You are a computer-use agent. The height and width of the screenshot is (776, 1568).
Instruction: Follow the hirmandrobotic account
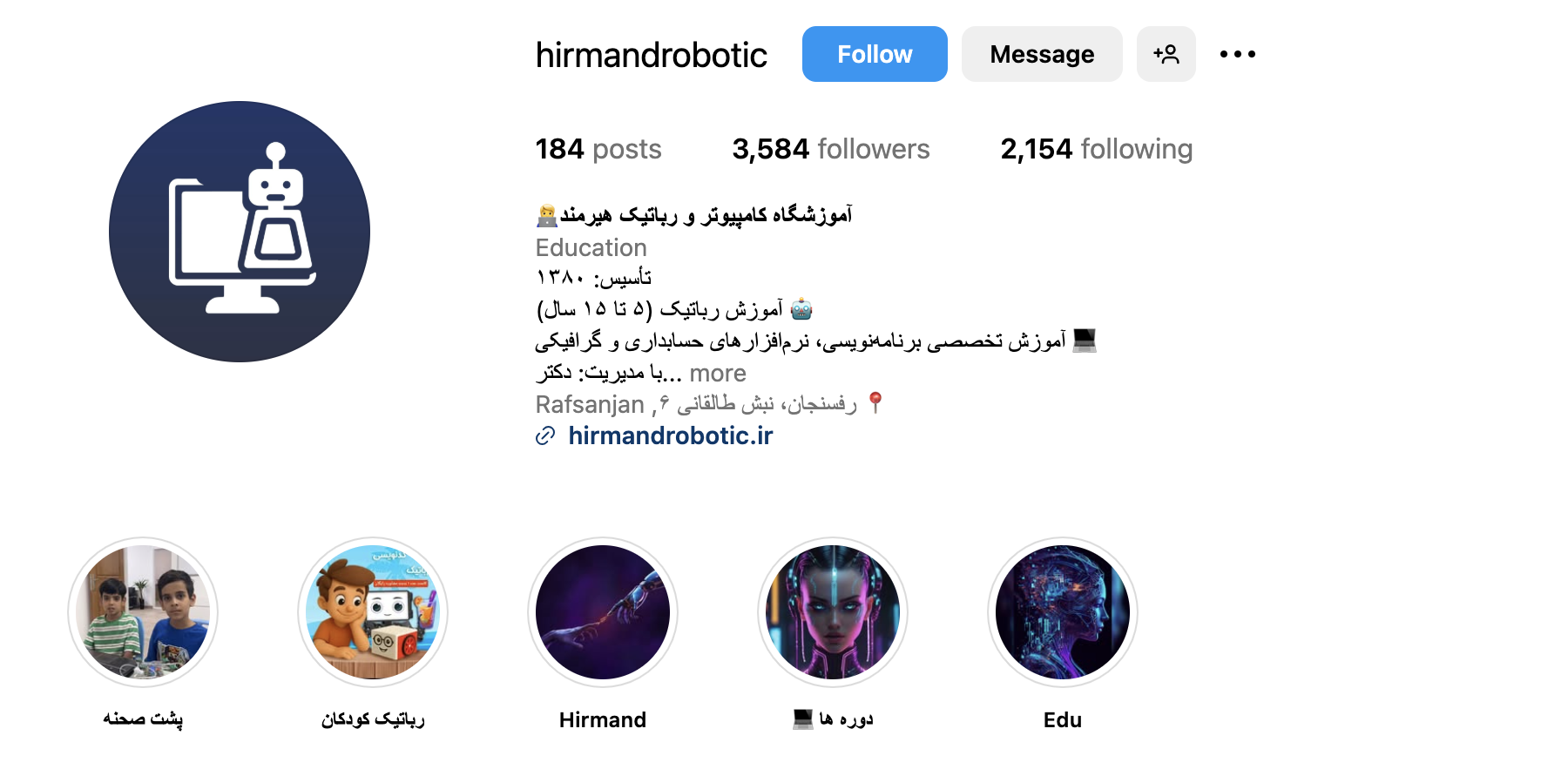click(875, 54)
